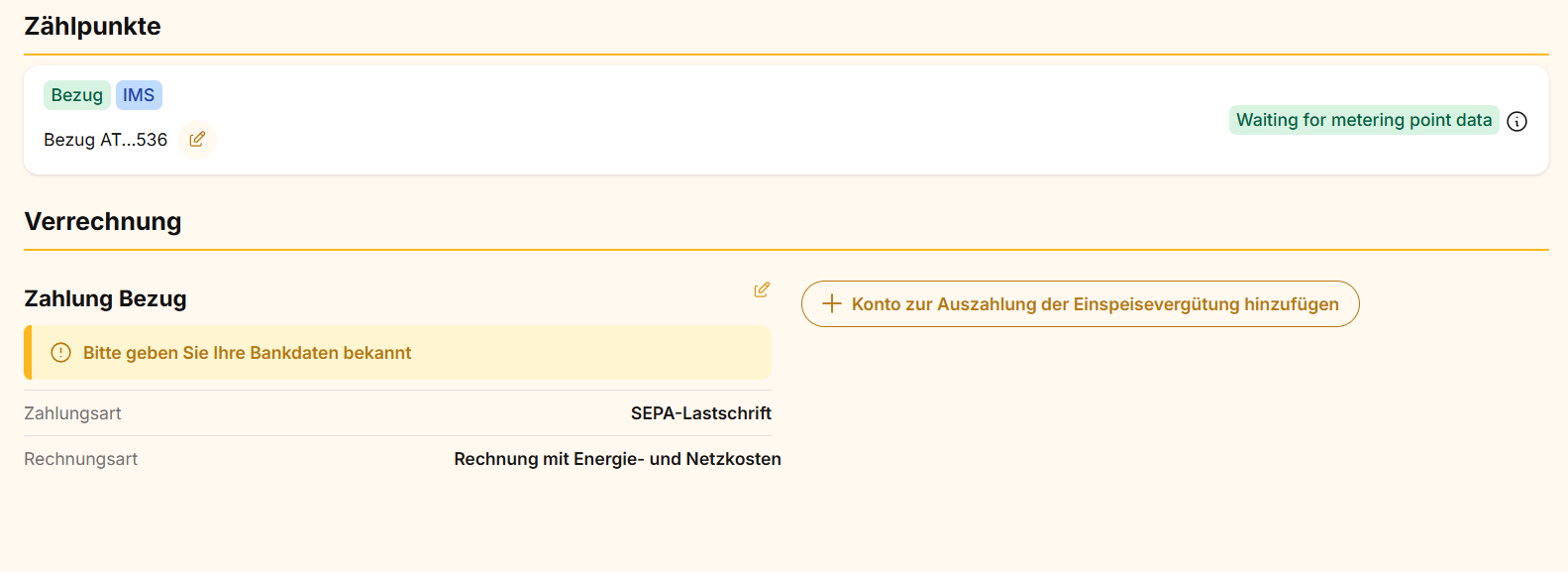The image size is (1568, 572).
Task: Select the blue IMS tag
Action: coord(139,95)
